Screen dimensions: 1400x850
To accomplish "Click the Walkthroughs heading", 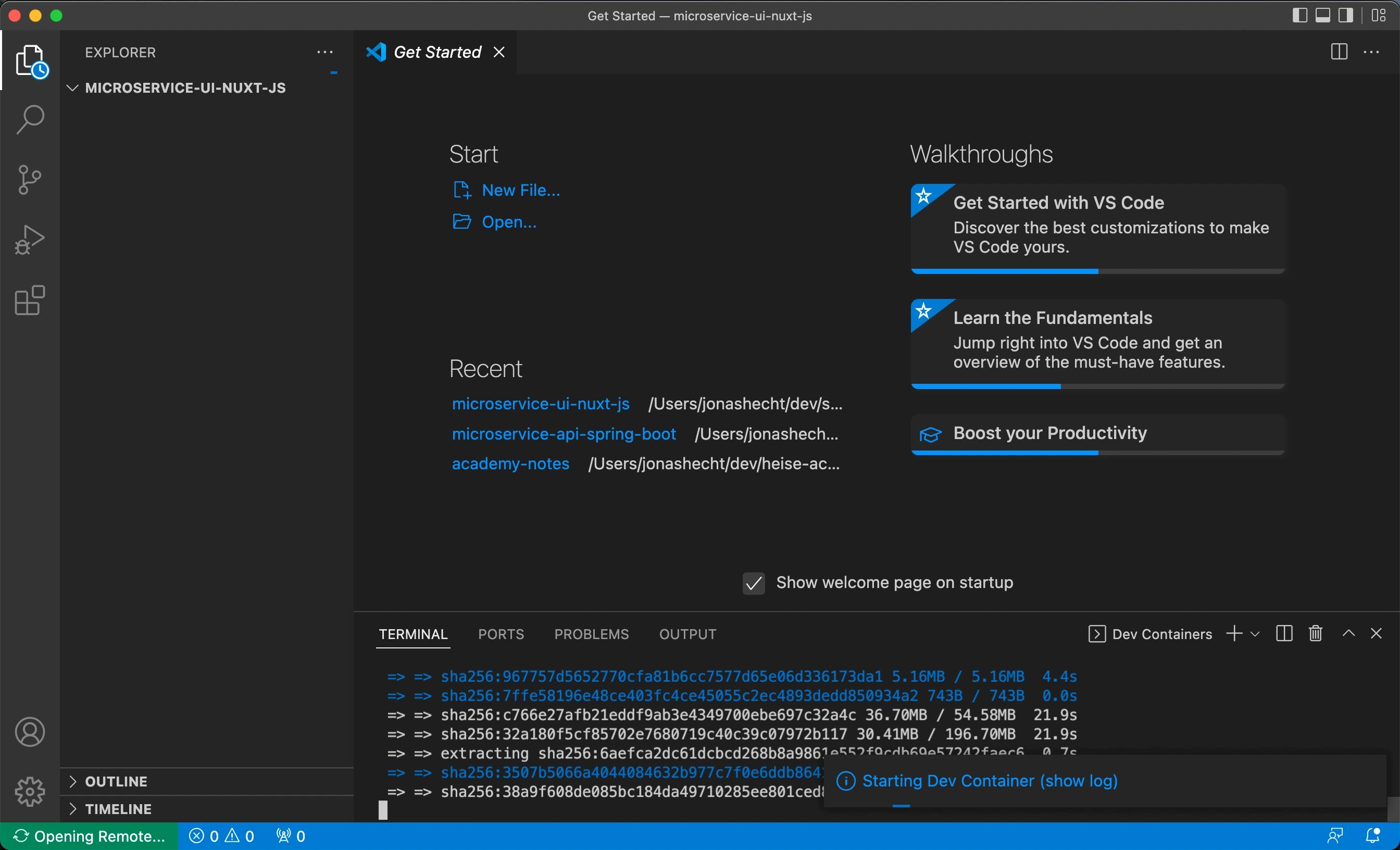I will (981, 155).
